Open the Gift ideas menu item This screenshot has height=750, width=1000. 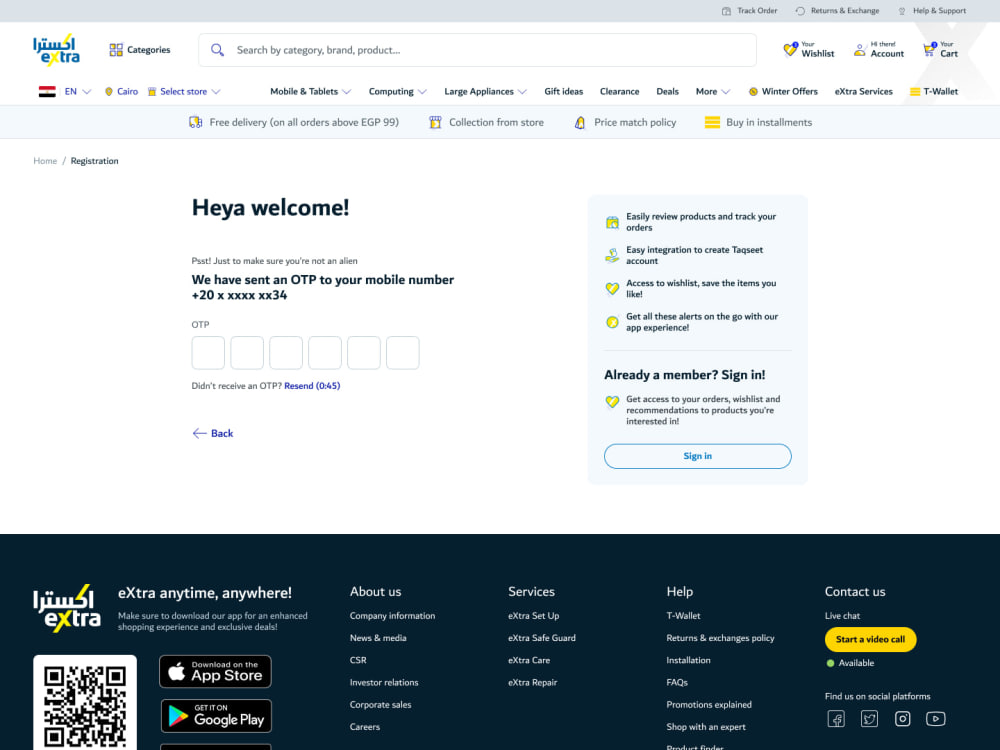click(564, 92)
